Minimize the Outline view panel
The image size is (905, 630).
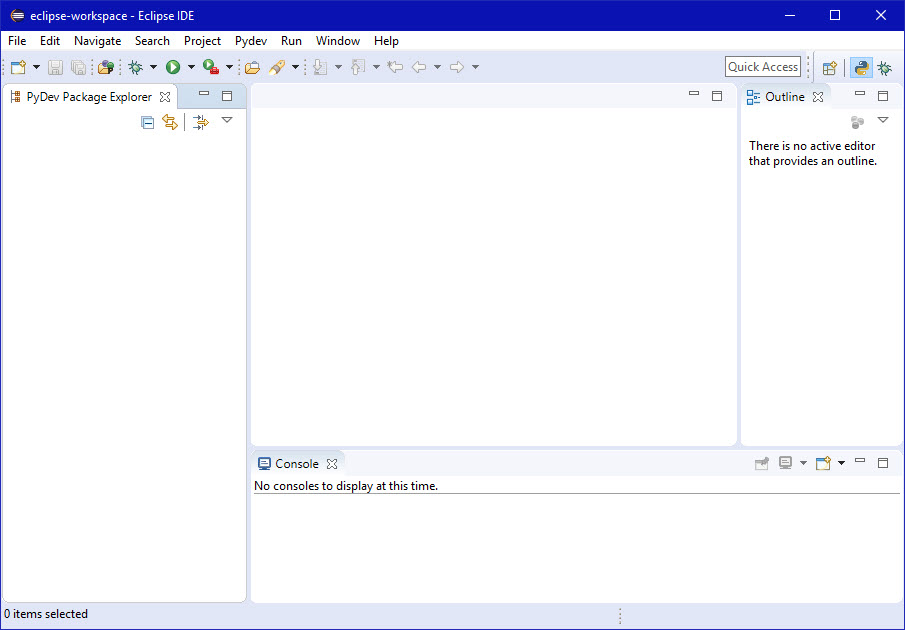(860, 93)
